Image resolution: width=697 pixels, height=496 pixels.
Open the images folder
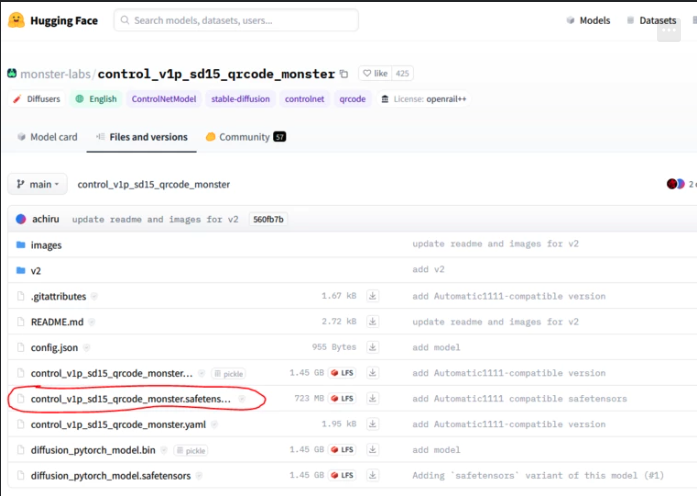[46, 245]
